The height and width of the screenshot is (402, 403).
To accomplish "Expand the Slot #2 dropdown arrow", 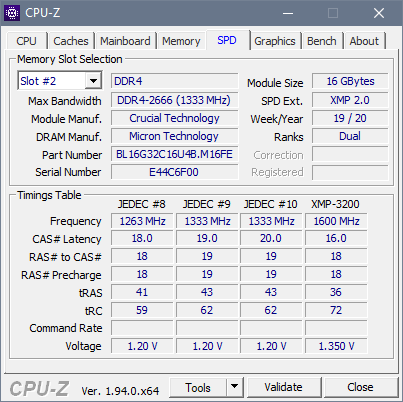I will coord(93,81).
